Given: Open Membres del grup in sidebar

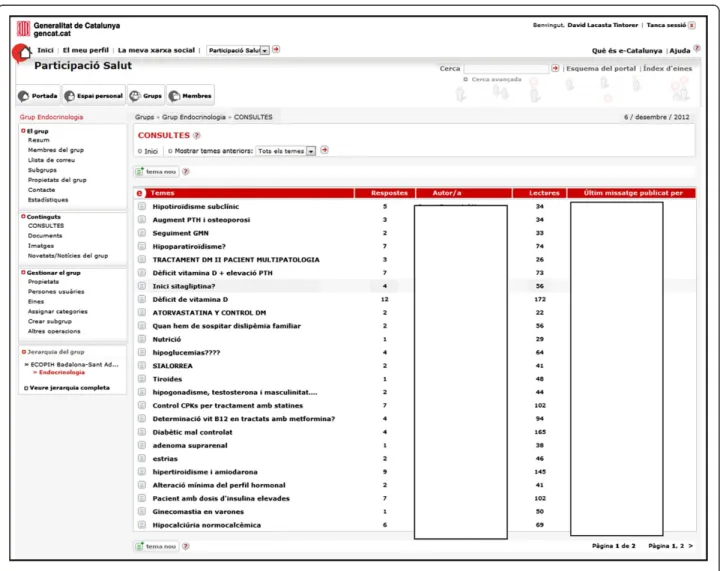Looking at the screenshot, I should point(56,150).
